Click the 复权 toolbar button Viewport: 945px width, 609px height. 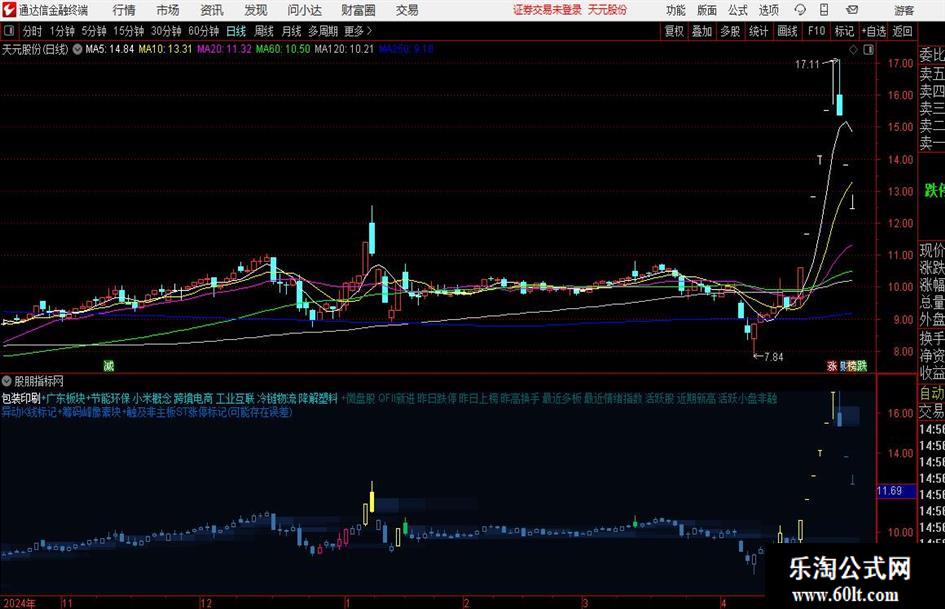674,31
